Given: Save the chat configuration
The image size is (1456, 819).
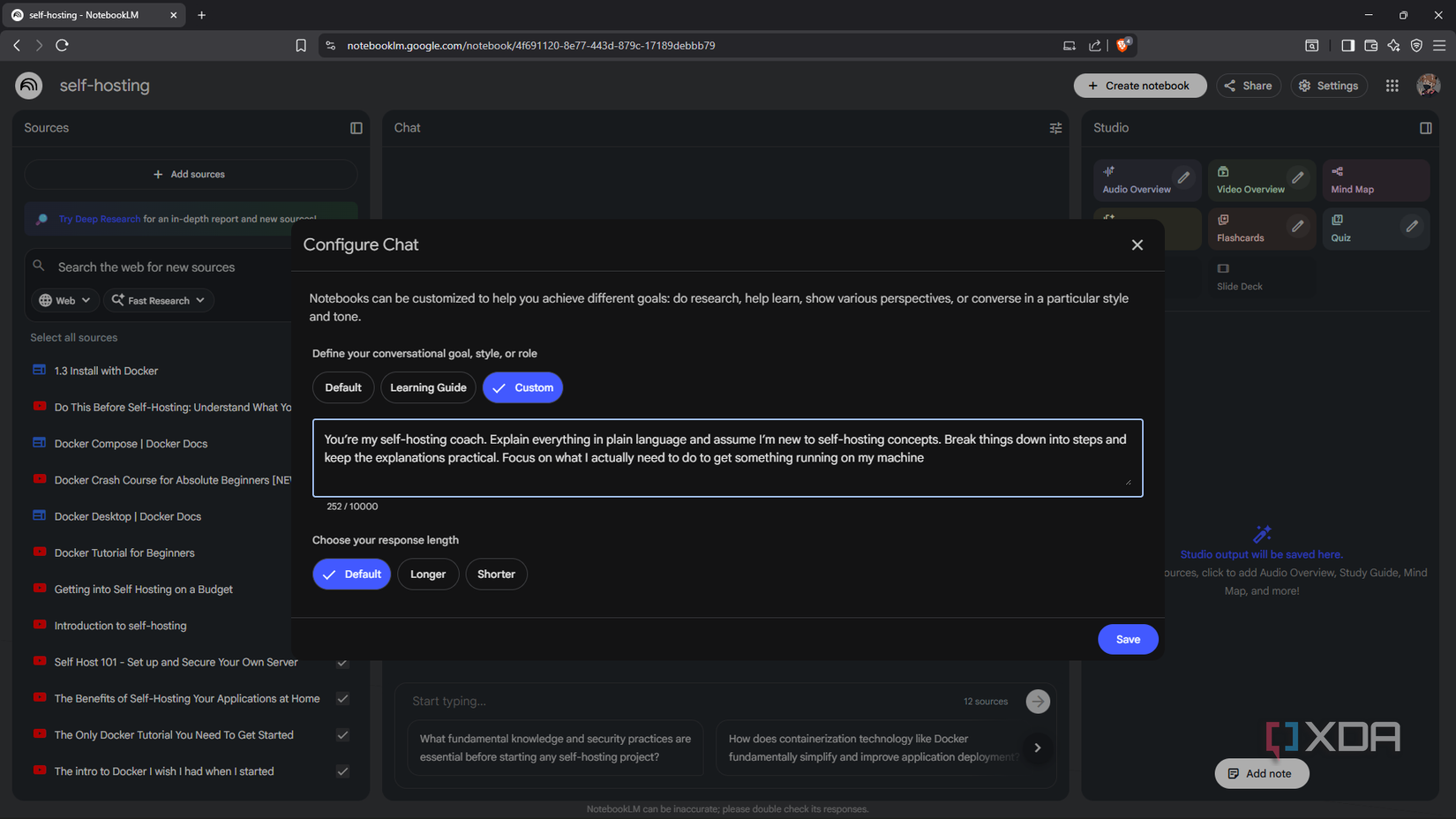Looking at the screenshot, I should (1128, 639).
